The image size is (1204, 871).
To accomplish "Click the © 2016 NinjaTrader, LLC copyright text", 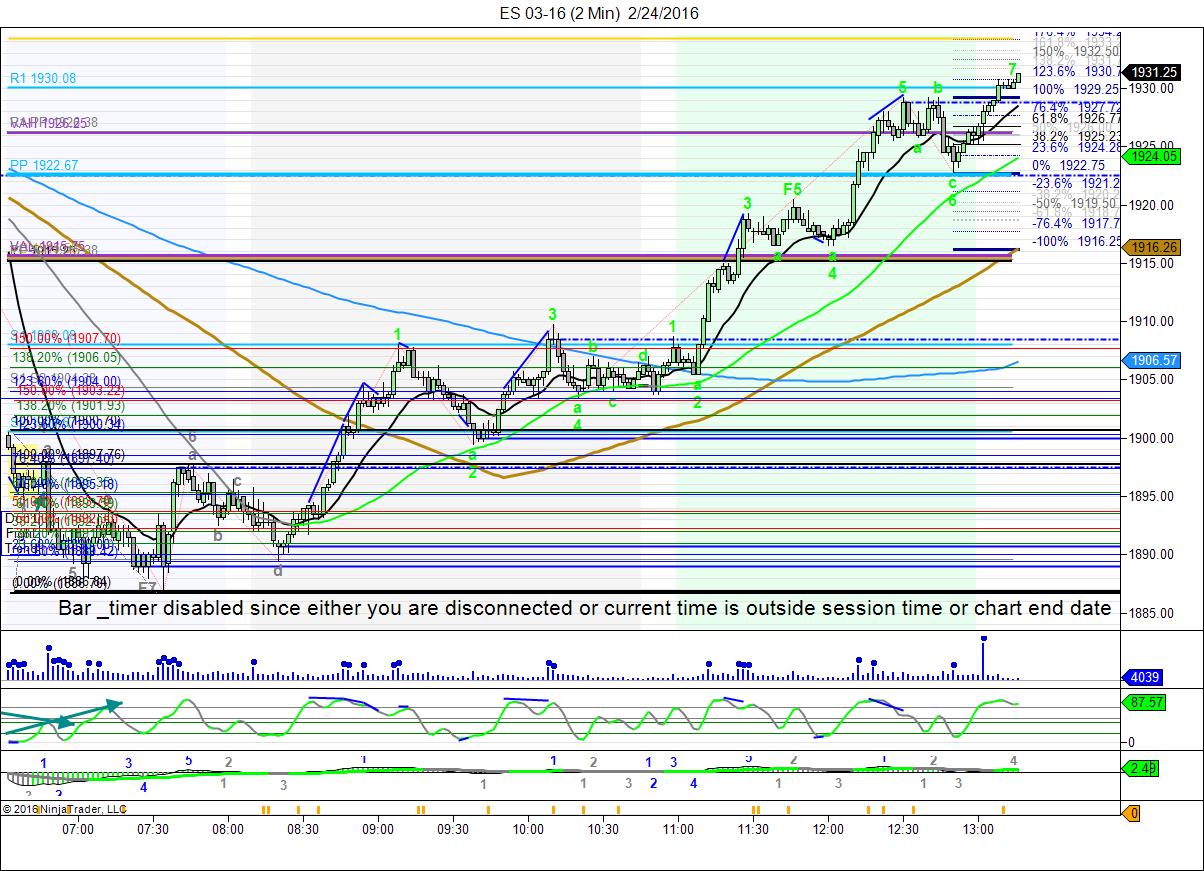I will tap(65, 808).
